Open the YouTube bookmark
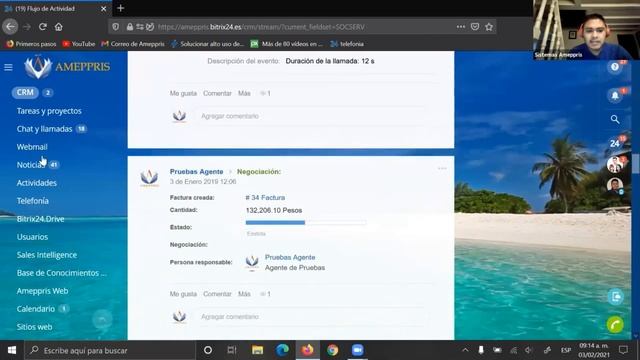This screenshot has height=360, width=640. point(79,44)
